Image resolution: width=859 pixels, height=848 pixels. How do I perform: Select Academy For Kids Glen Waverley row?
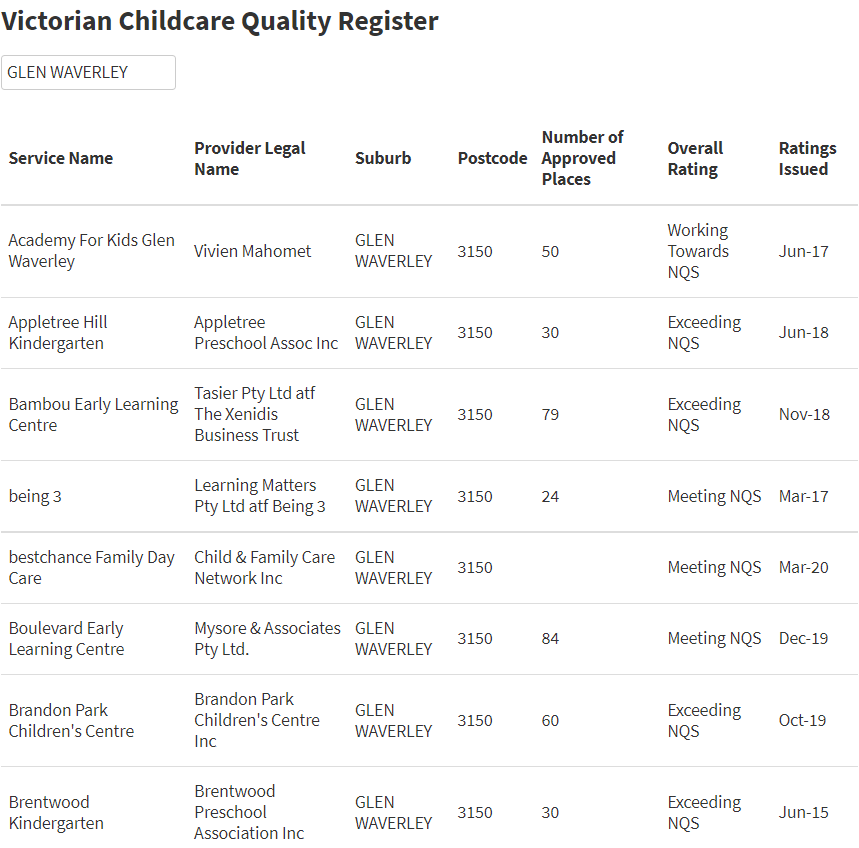[430, 251]
